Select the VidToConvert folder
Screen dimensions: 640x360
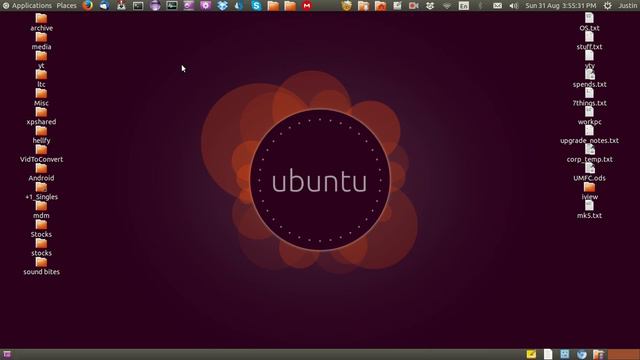41,154
